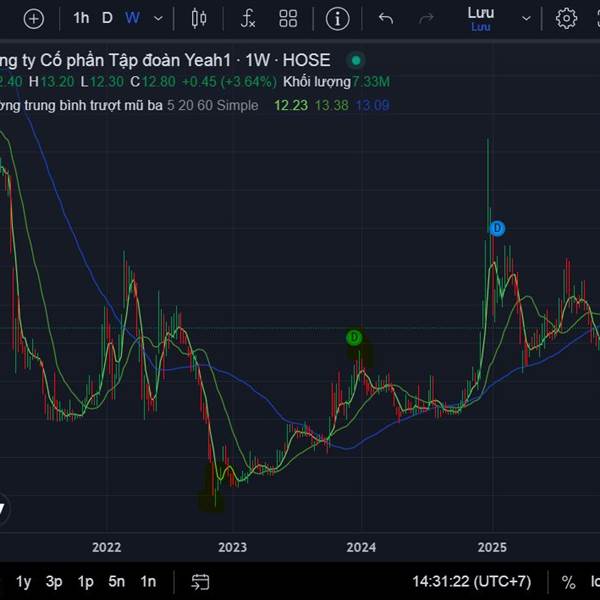Add a symbol to compare with the plus icon
The width and height of the screenshot is (600, 600).
coord(34,19)
